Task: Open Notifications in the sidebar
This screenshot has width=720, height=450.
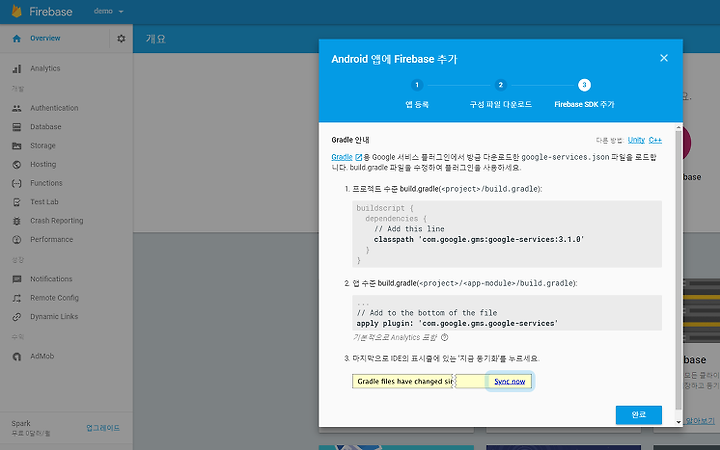Action: tap(51, 279)
